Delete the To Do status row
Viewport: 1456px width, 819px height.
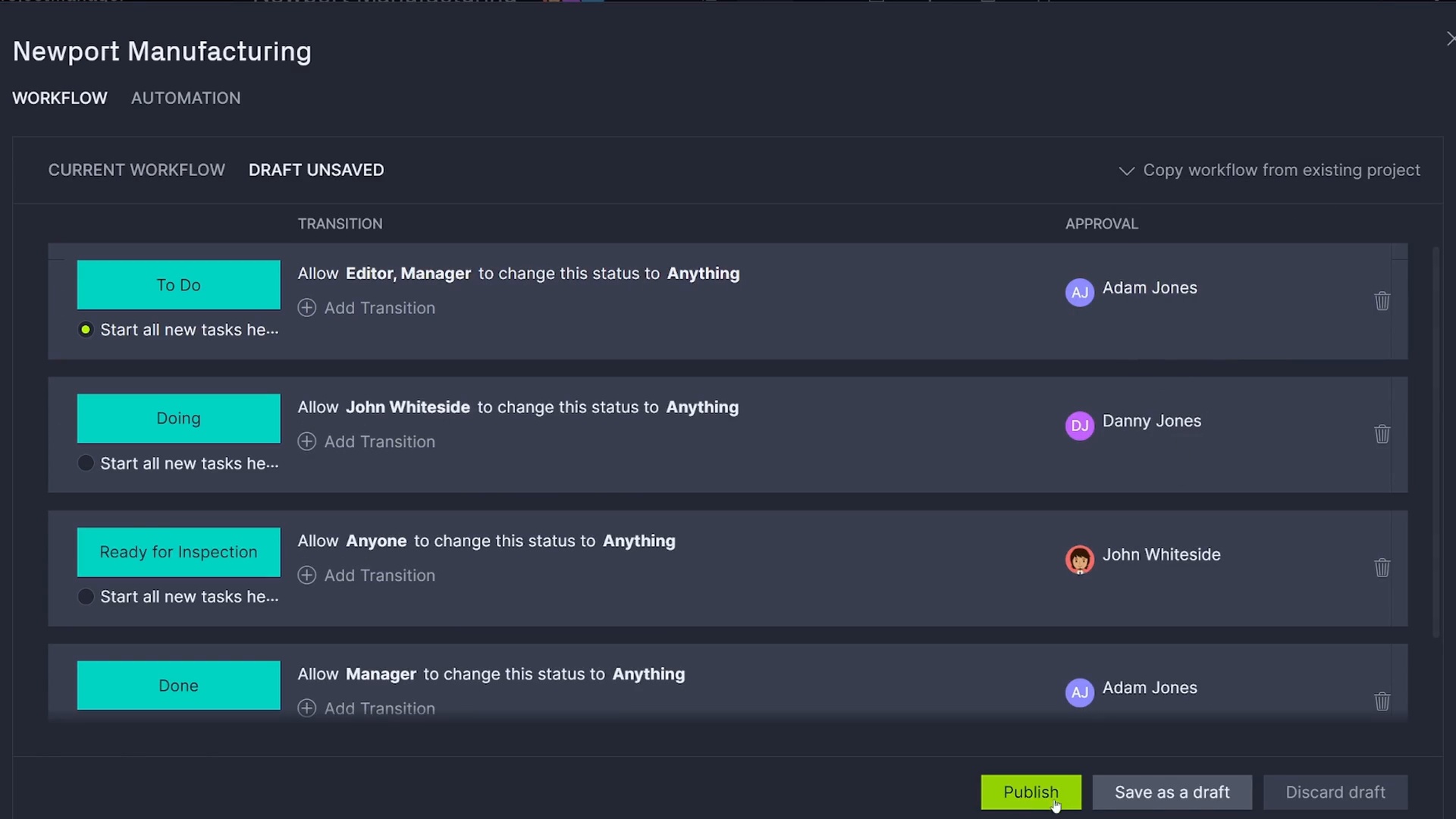click(x=1382, y=301)
